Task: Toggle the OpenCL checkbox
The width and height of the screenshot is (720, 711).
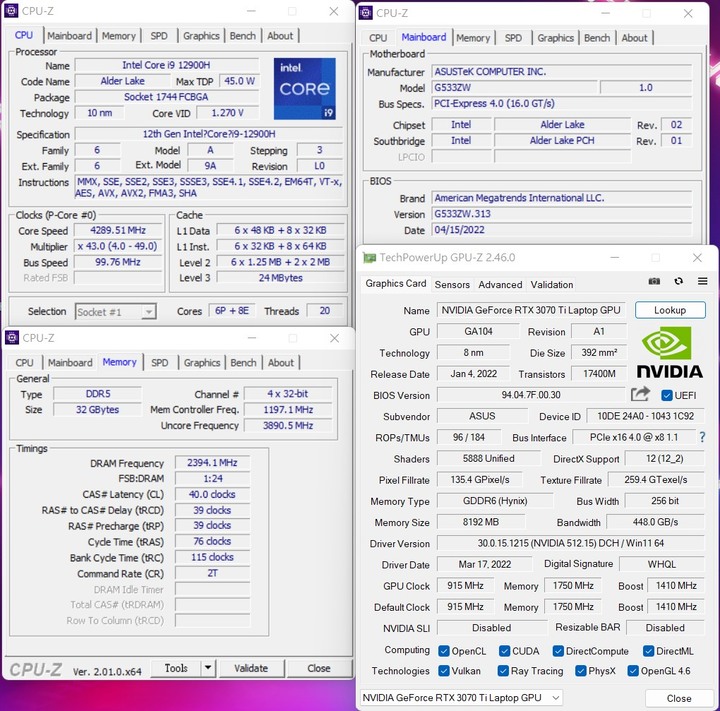Action: 444,651
